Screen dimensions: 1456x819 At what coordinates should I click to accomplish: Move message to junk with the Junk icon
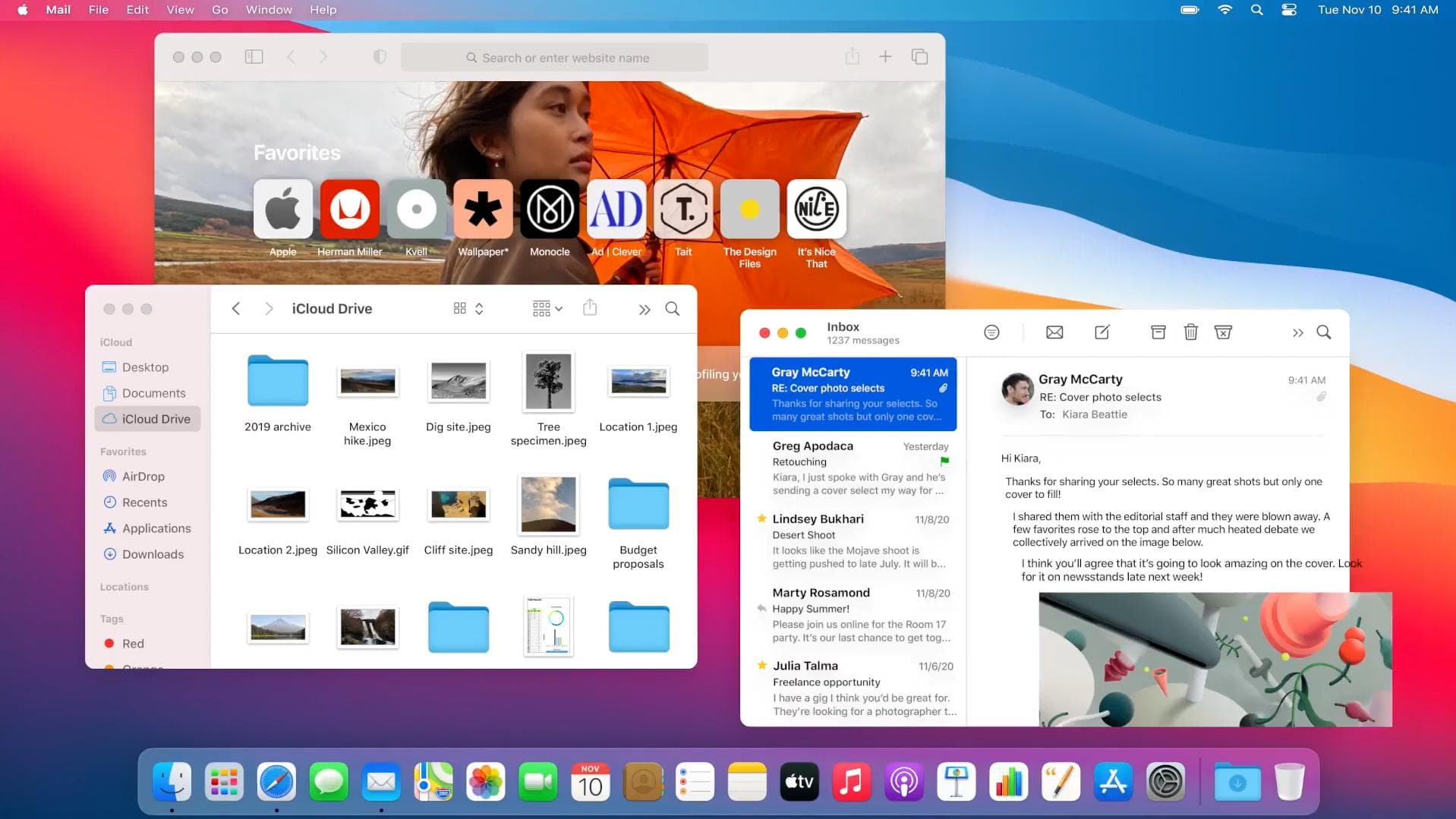point(1222,332)
